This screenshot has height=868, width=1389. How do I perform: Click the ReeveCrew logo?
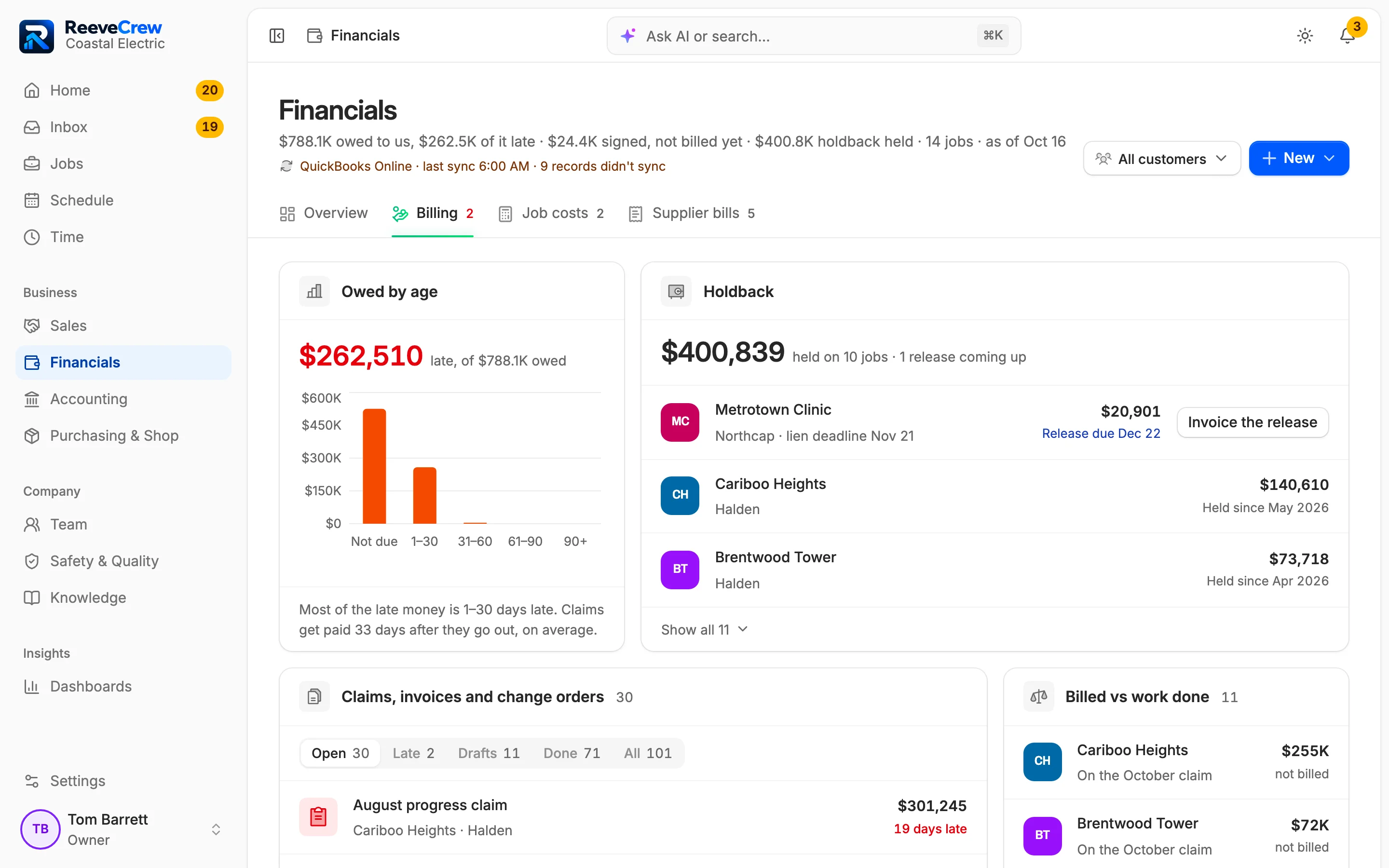36,36
